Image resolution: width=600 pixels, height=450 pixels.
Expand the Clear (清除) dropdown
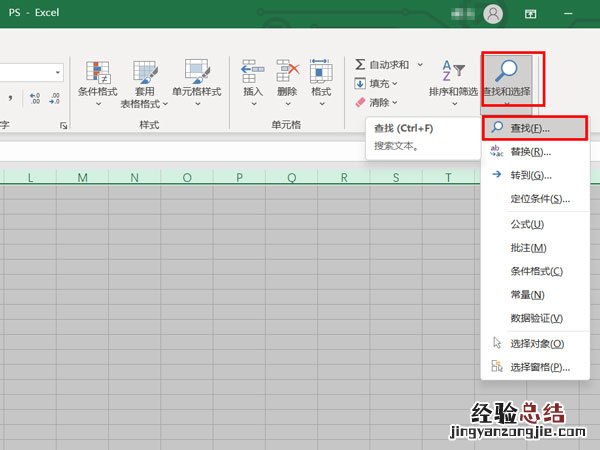click(396, 102)
